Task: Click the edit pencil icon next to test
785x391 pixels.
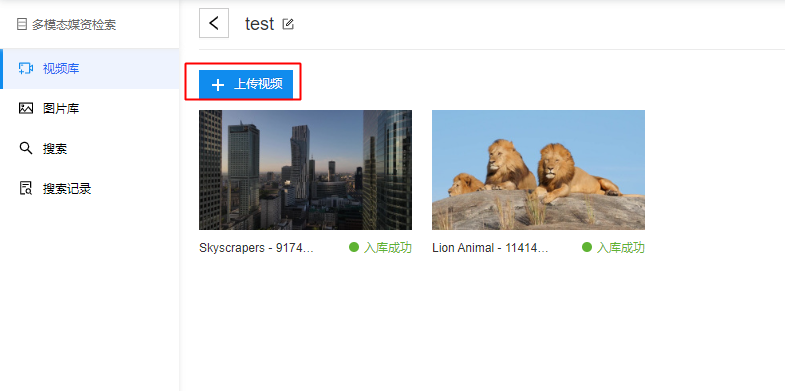Action: tap(288, 24)
